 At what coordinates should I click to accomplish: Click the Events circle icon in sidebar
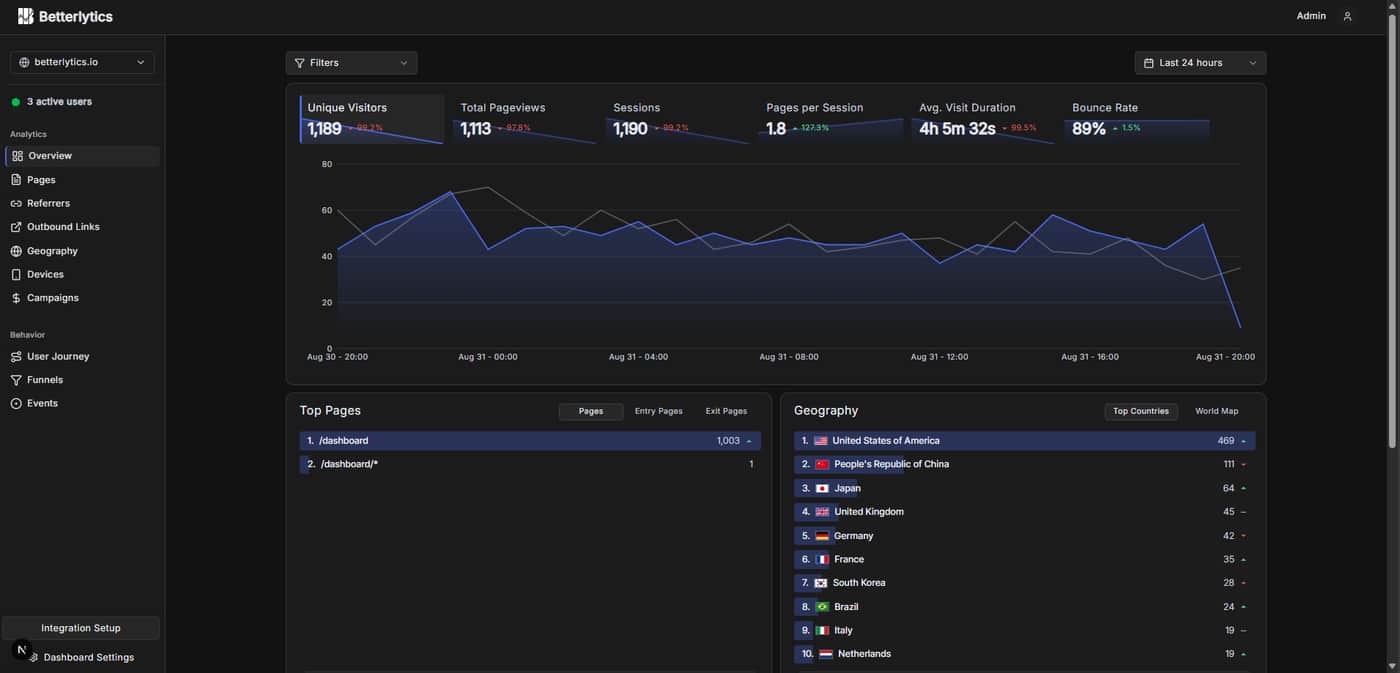click(16, 404)
